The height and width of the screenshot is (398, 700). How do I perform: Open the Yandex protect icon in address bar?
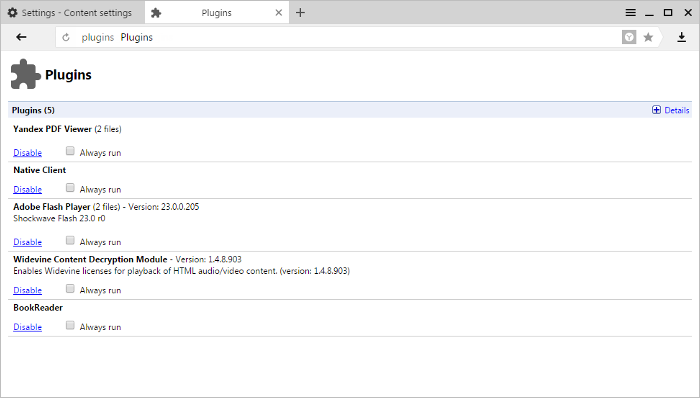pos(629,37)
